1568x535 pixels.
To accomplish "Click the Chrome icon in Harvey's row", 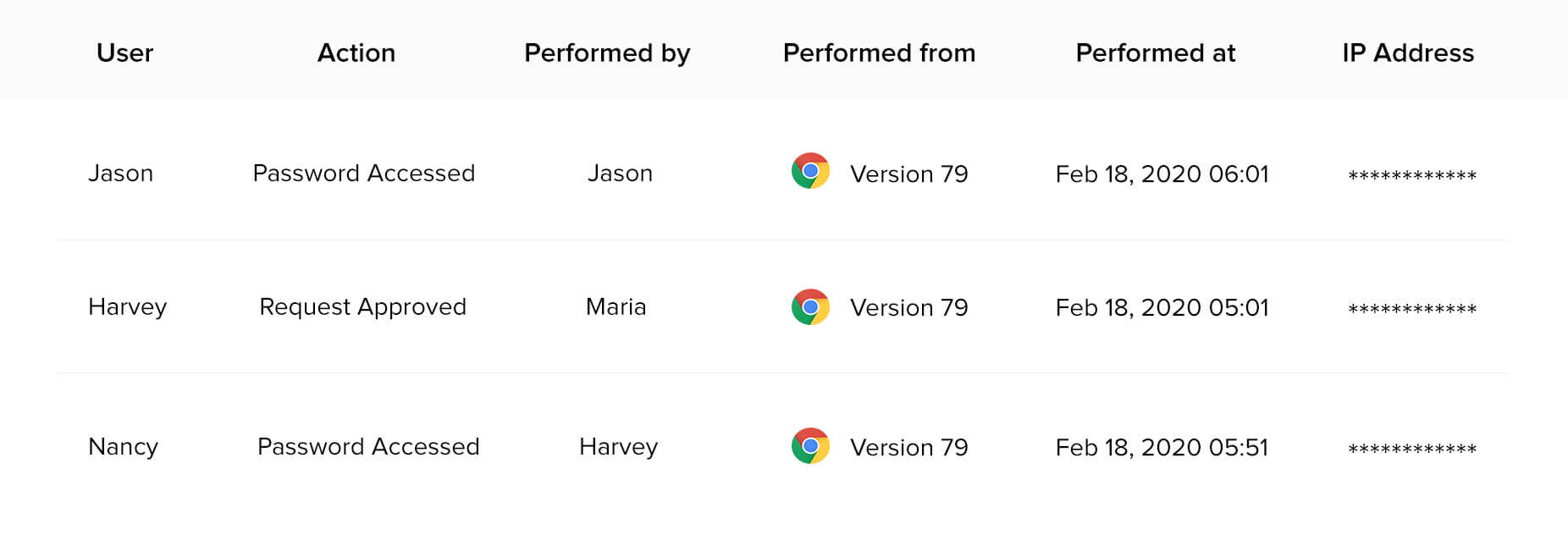I will [810, 306].
